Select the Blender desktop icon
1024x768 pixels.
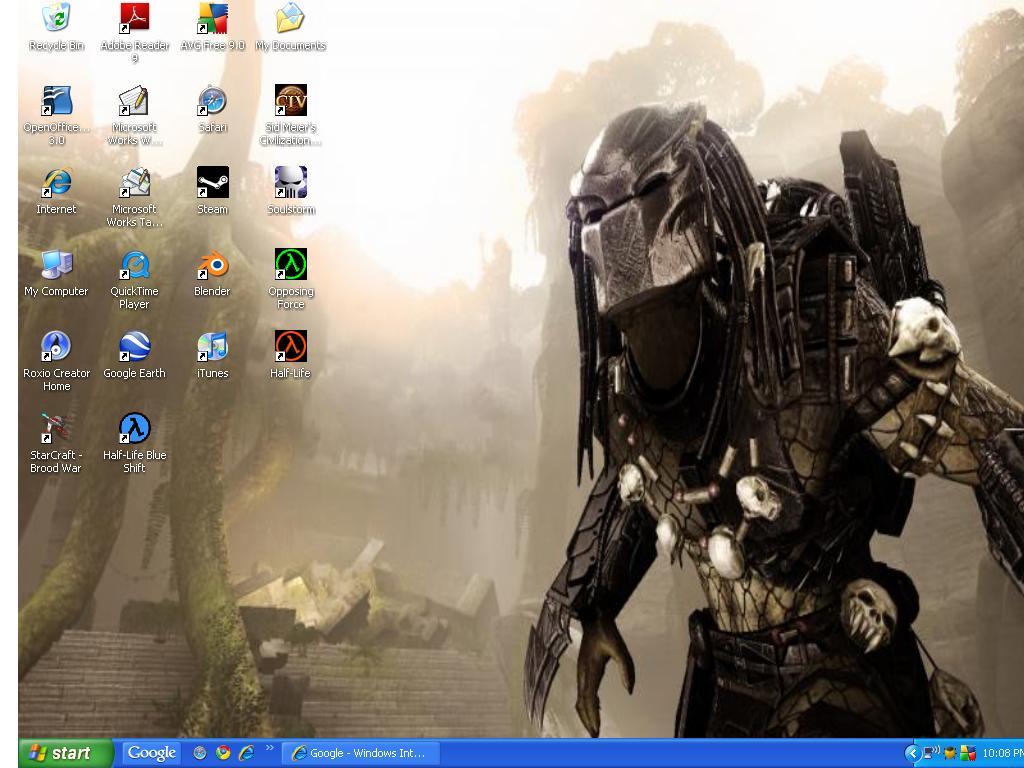pos(212,265)
